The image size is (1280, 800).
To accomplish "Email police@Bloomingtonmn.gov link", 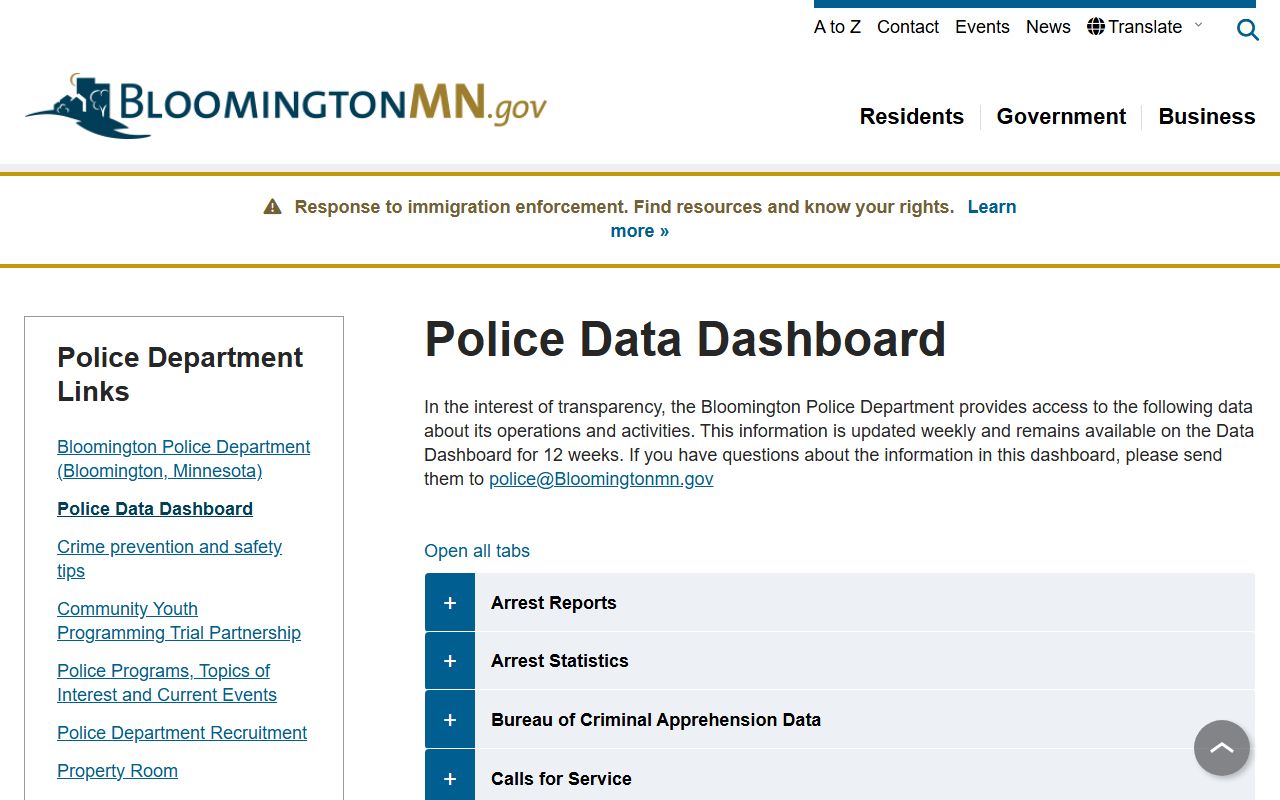I will tap(601, 479).
